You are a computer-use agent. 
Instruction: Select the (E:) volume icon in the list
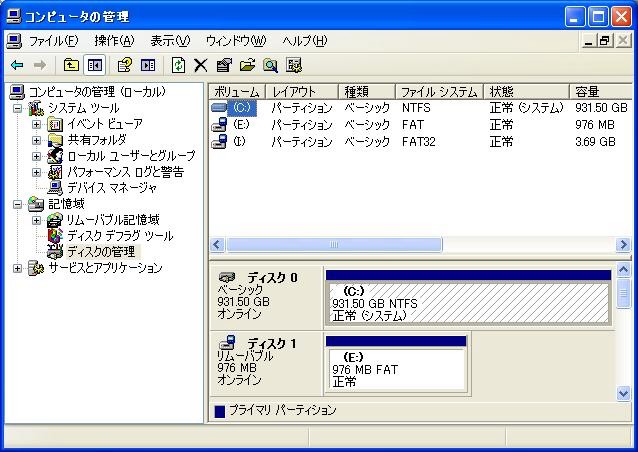point(219,124)
